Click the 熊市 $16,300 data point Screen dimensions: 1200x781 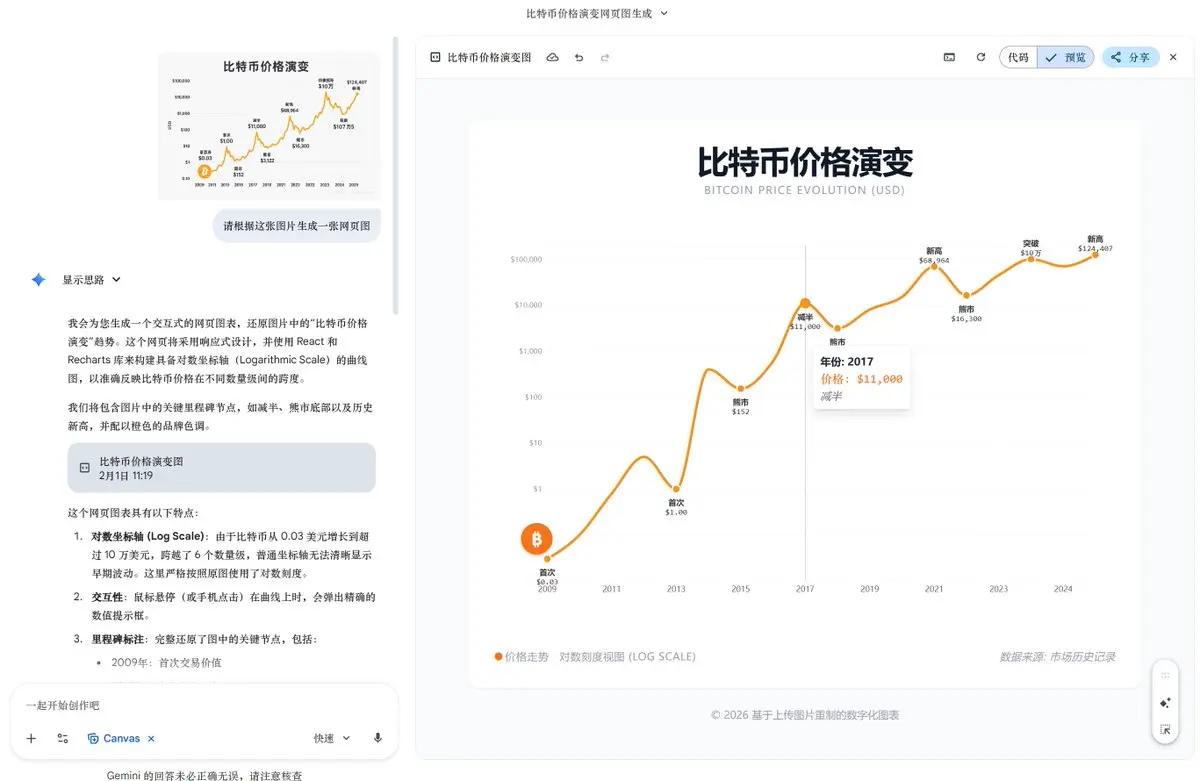[967, 296]
